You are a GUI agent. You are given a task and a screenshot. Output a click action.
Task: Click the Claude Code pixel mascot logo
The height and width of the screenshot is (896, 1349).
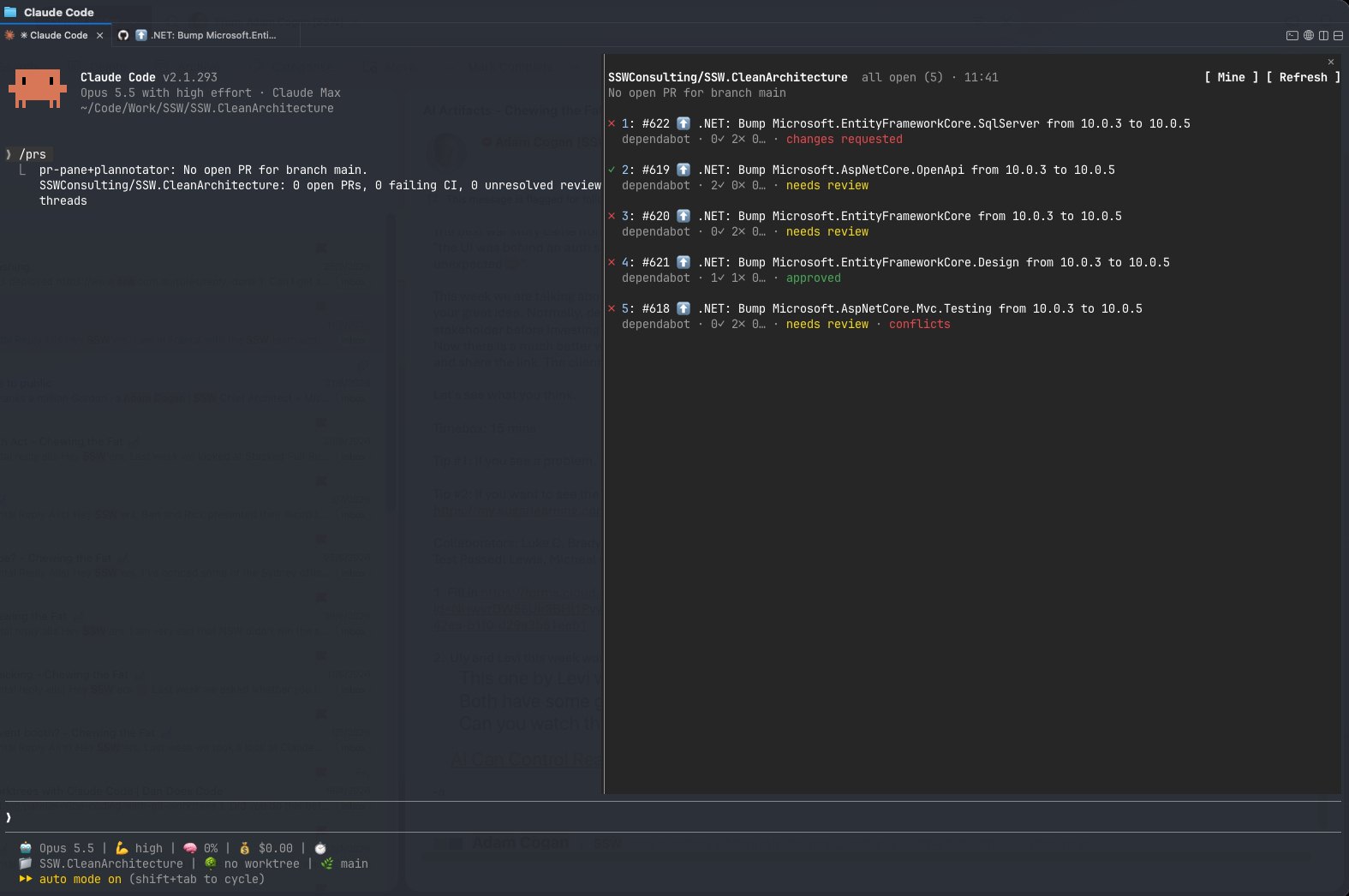pos(38,88)
